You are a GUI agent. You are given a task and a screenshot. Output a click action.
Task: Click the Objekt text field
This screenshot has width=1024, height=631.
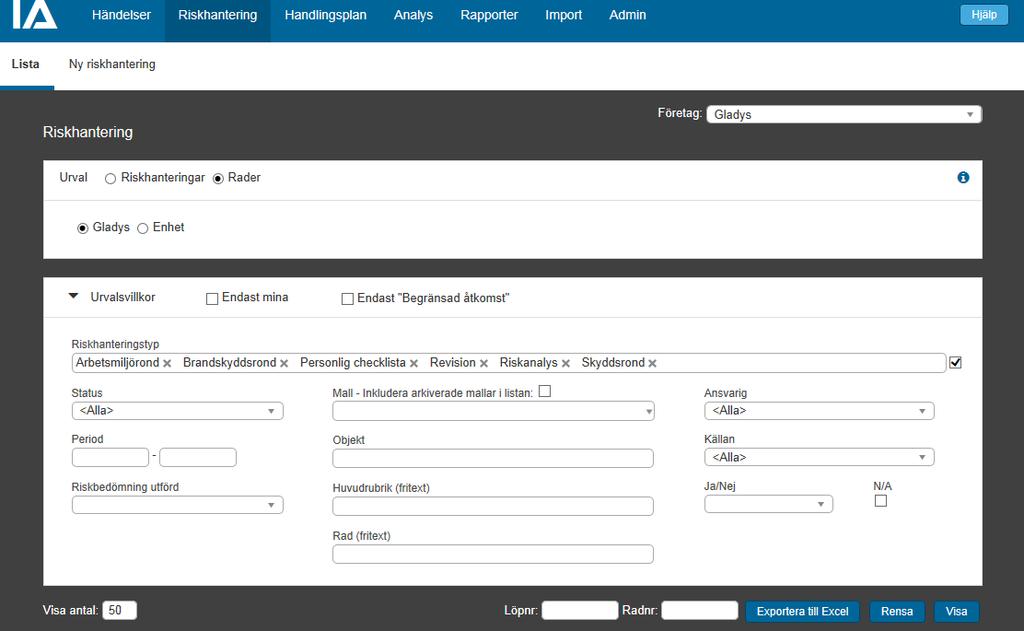[x=493, y=458]
